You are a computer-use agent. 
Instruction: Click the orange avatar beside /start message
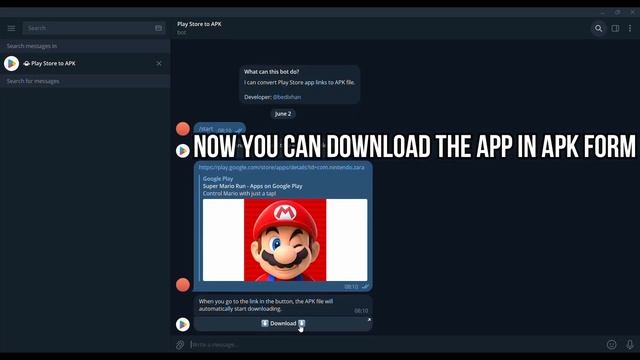pyautogui.click(x=183, y=129)
